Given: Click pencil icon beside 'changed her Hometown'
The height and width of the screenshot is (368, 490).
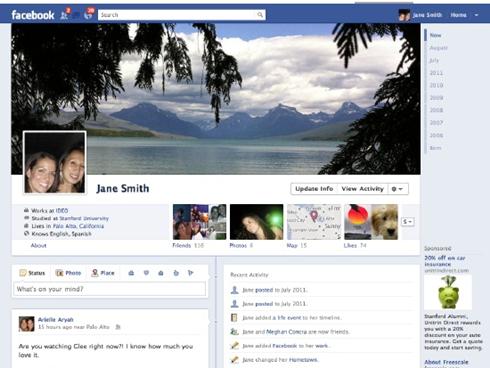Looking at the screenshot, I should coord(235,360).
